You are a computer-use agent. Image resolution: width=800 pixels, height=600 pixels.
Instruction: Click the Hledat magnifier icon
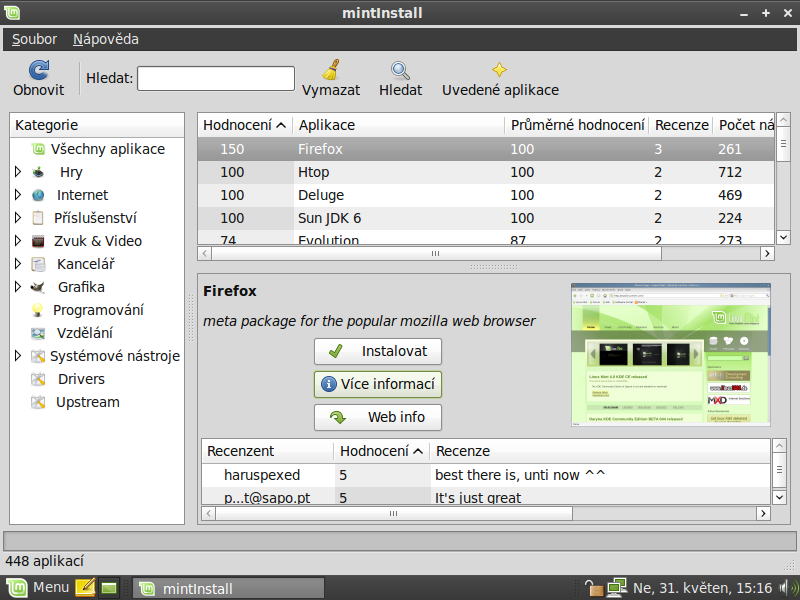point(400,70)
